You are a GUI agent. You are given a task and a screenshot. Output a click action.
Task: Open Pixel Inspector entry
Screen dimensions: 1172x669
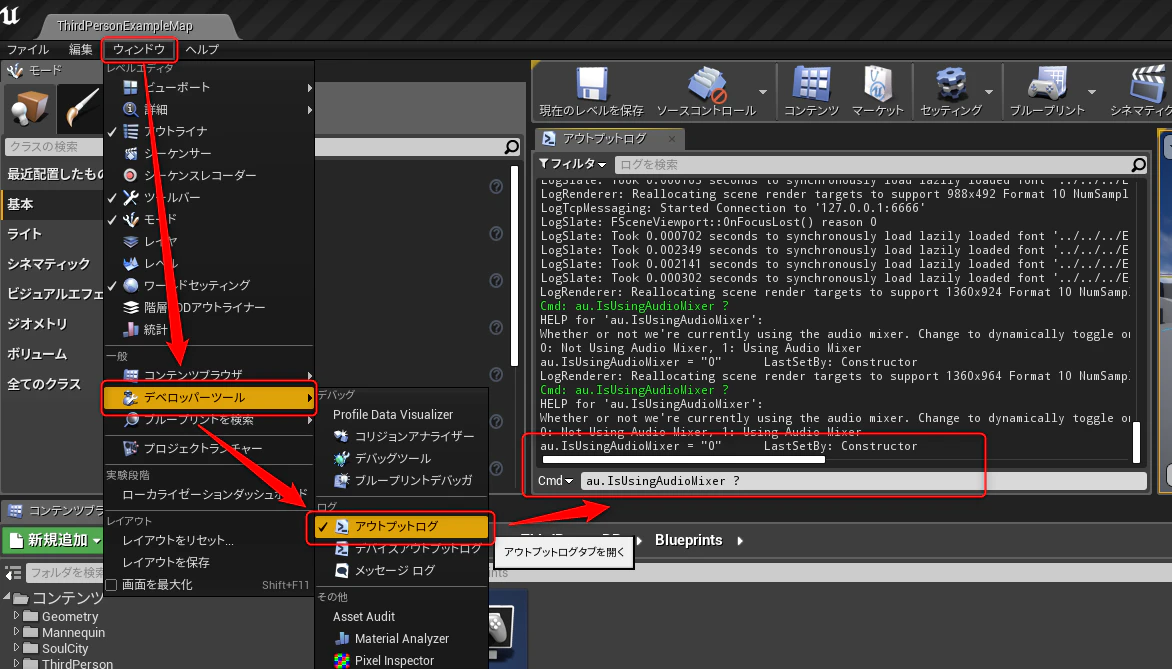394,661
